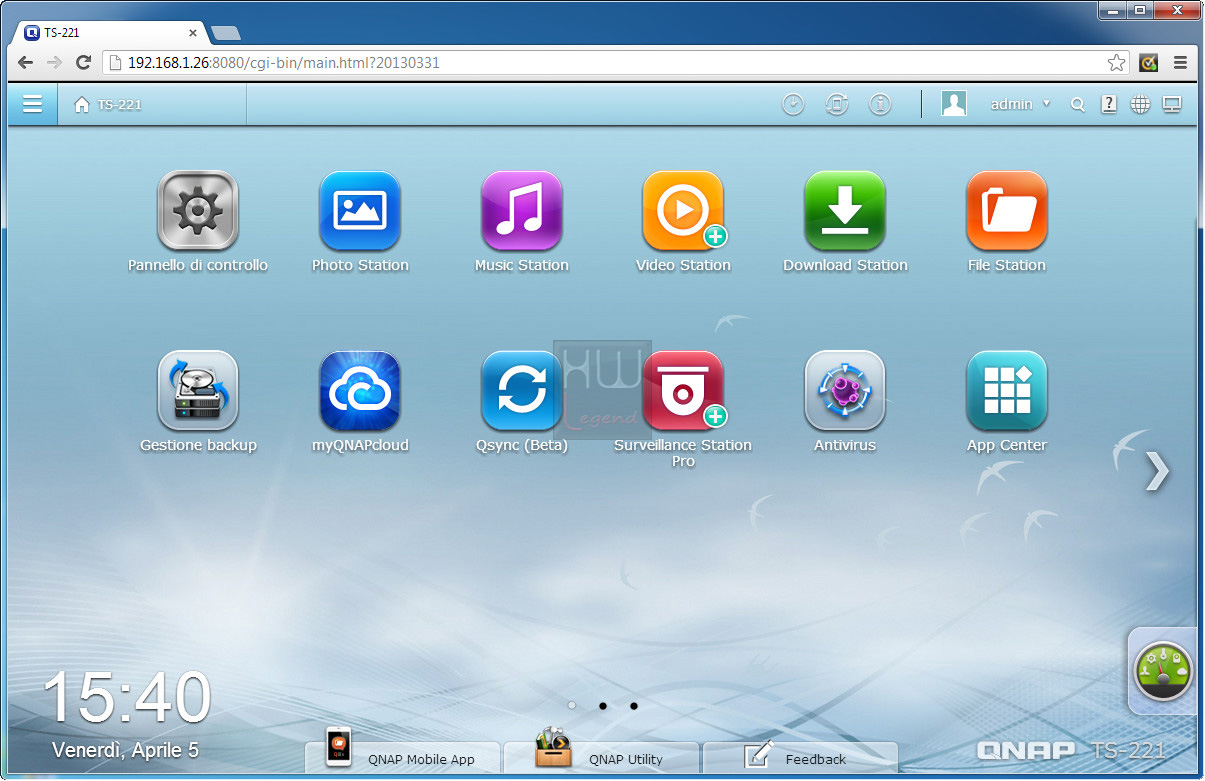Open App Center
Screen dimensions: 1205x781
tap(1007, 391)
